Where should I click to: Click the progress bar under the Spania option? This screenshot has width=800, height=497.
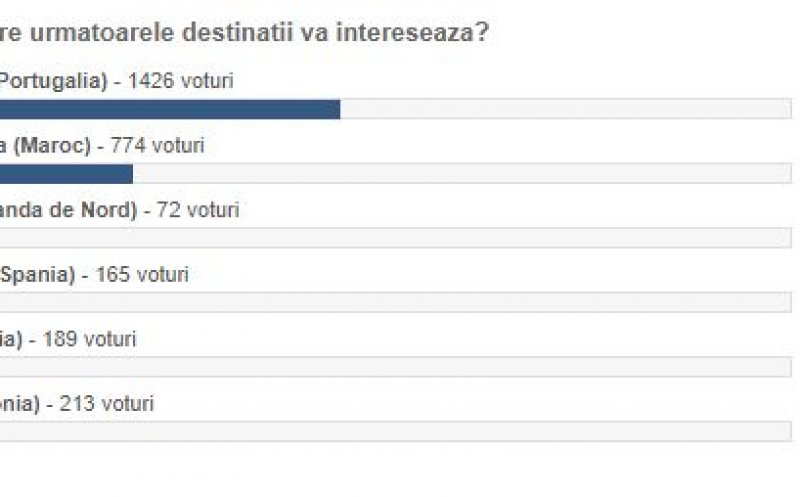396,302
